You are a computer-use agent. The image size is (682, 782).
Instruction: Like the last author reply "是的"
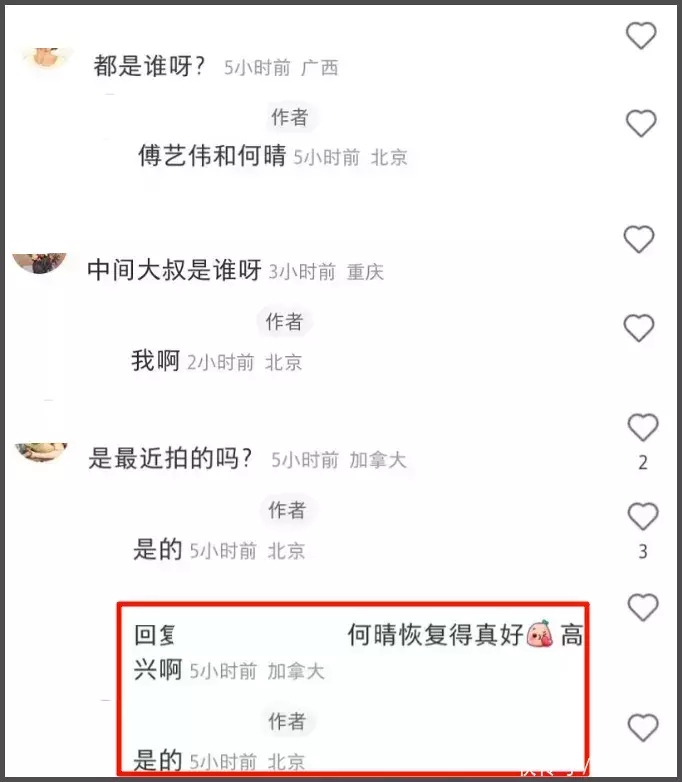tap(643, 728)
